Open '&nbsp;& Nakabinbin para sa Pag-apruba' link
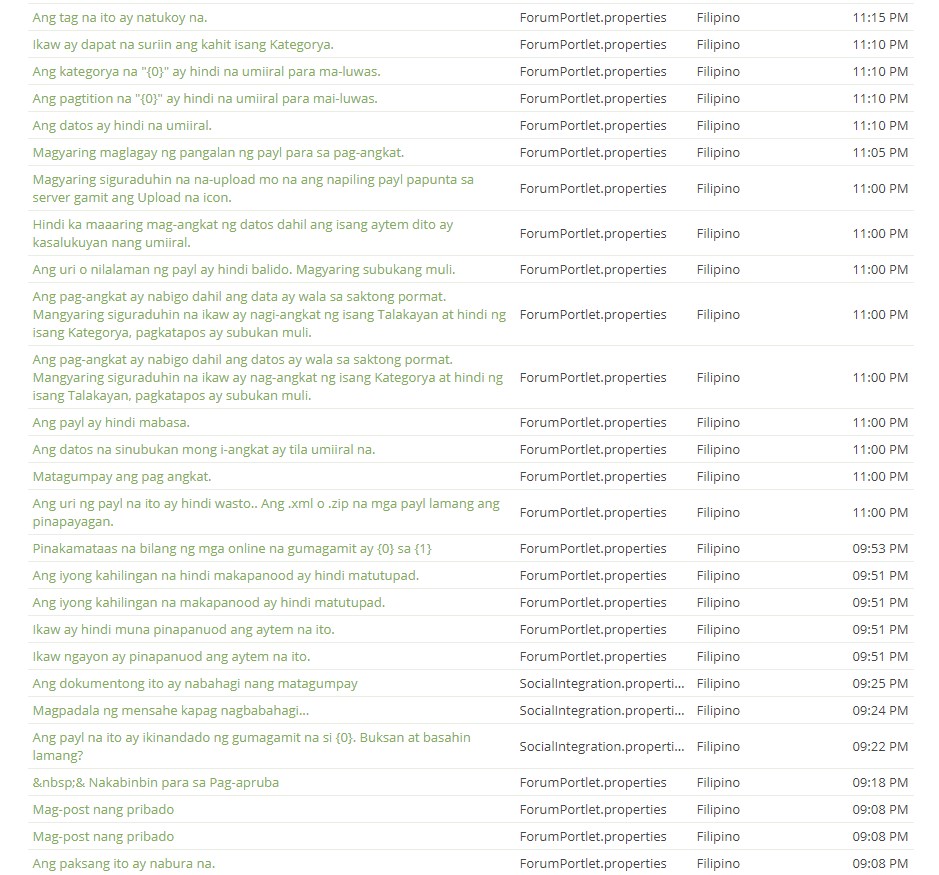Screen dimensions: 939x875 point(156,782)
